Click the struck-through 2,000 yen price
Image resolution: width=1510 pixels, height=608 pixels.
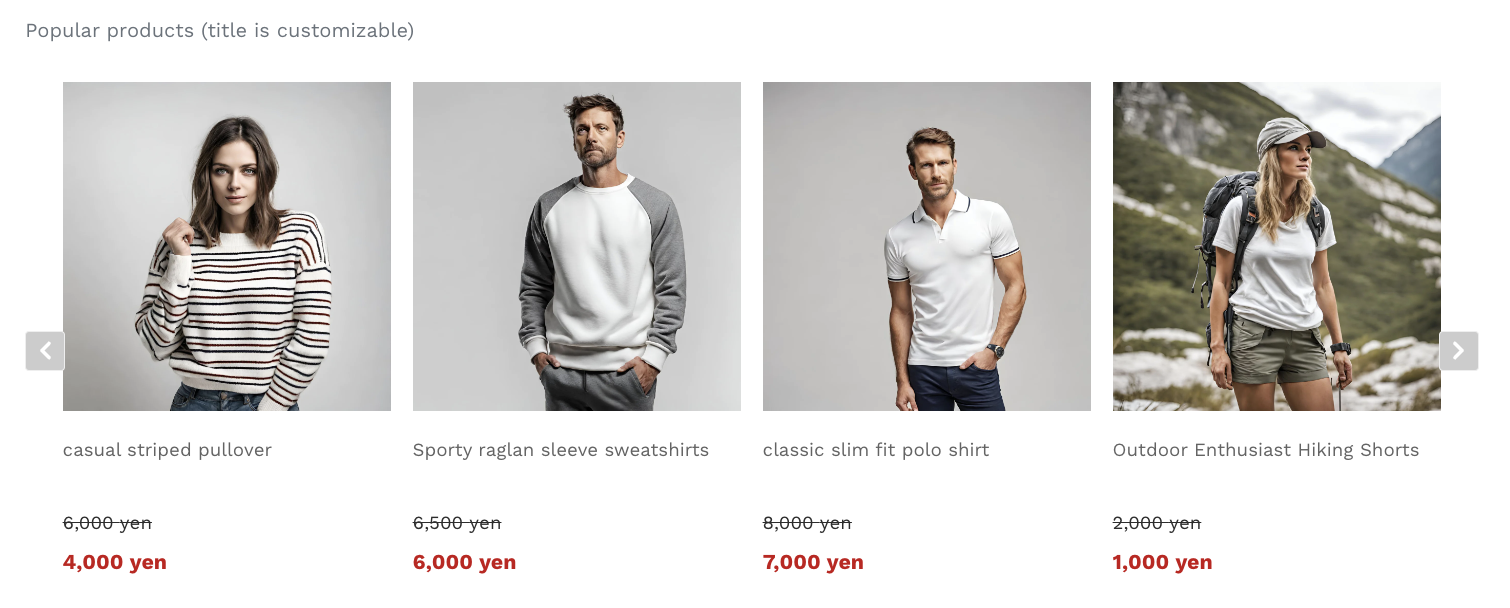pyautogui.click(x=1157, y=523)
